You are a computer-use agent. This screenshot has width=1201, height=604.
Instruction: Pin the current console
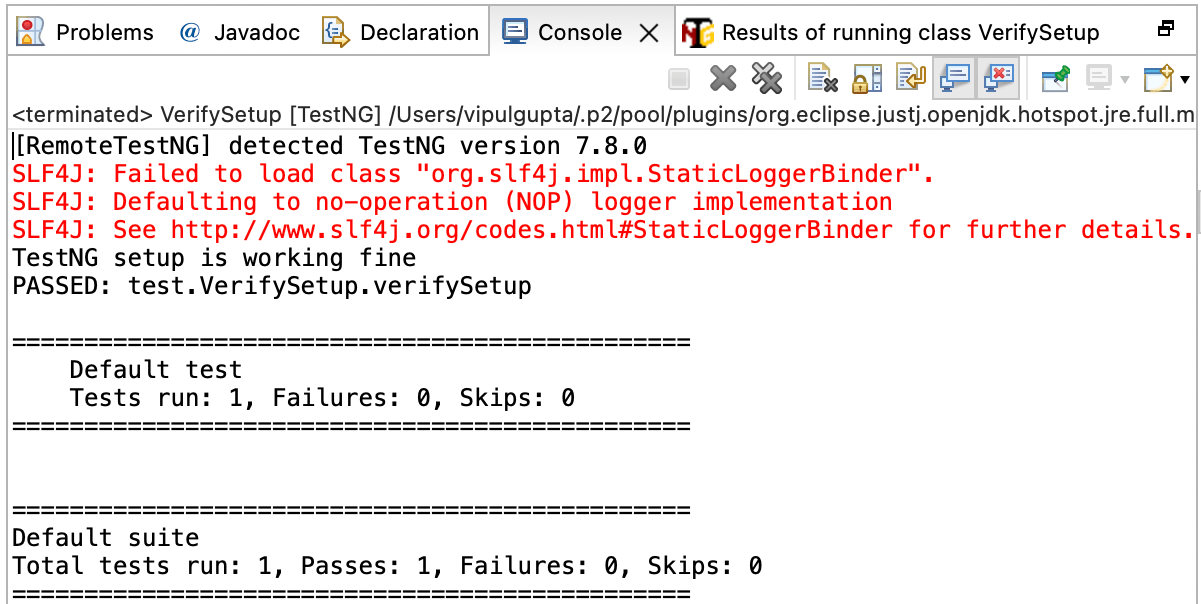pos(1055,78)
